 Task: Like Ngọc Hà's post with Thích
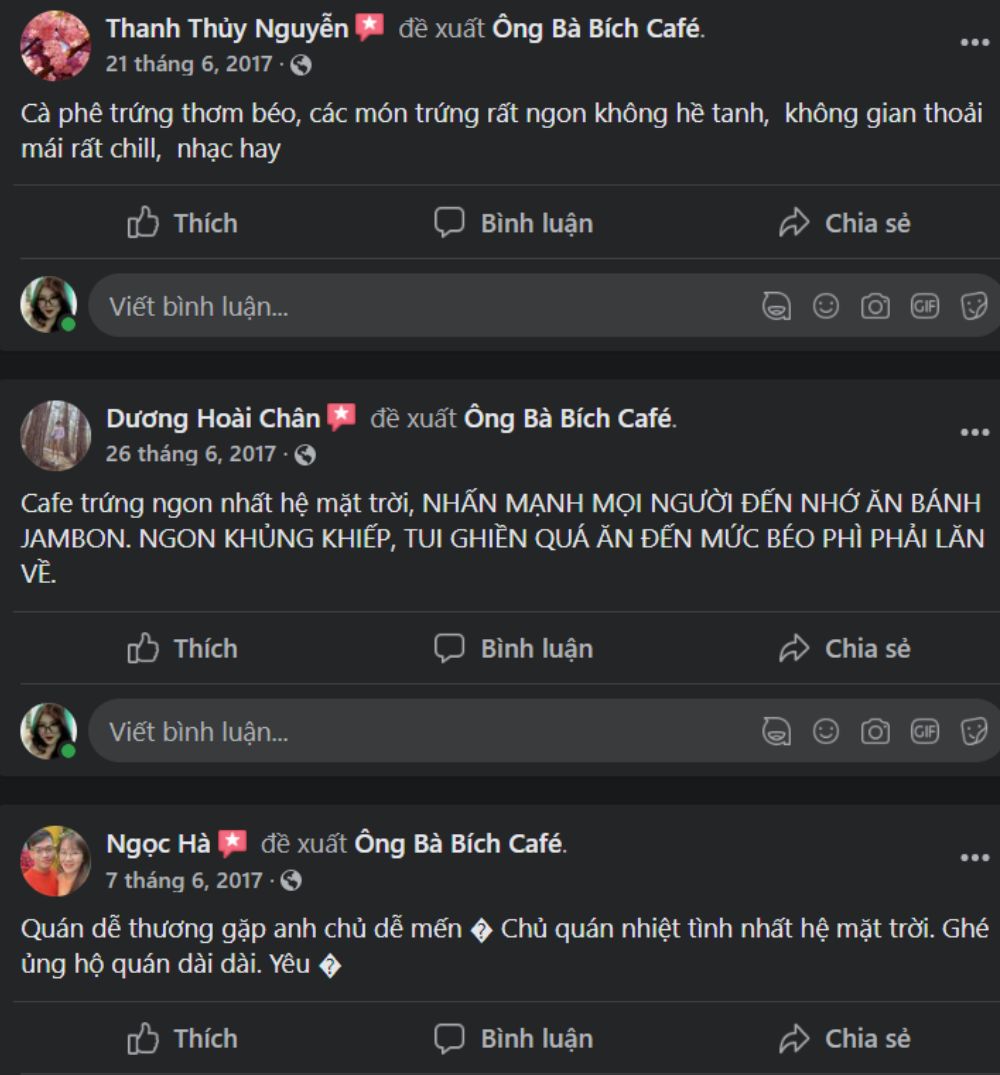coord(182,1039)
